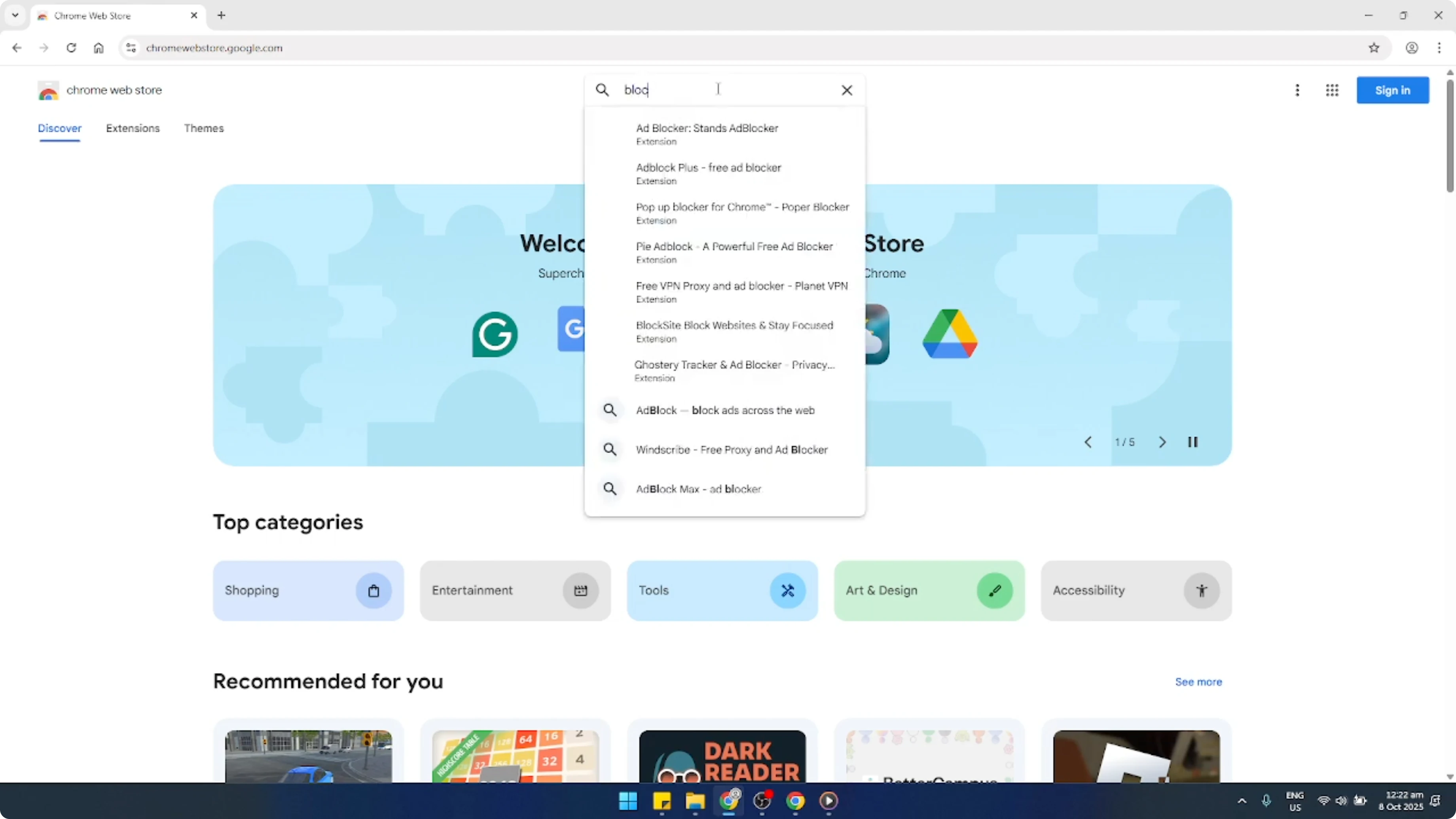Viewport: 1456px width, 819px height.
Task: Open the Shopping category
Action: pos(308,591)
